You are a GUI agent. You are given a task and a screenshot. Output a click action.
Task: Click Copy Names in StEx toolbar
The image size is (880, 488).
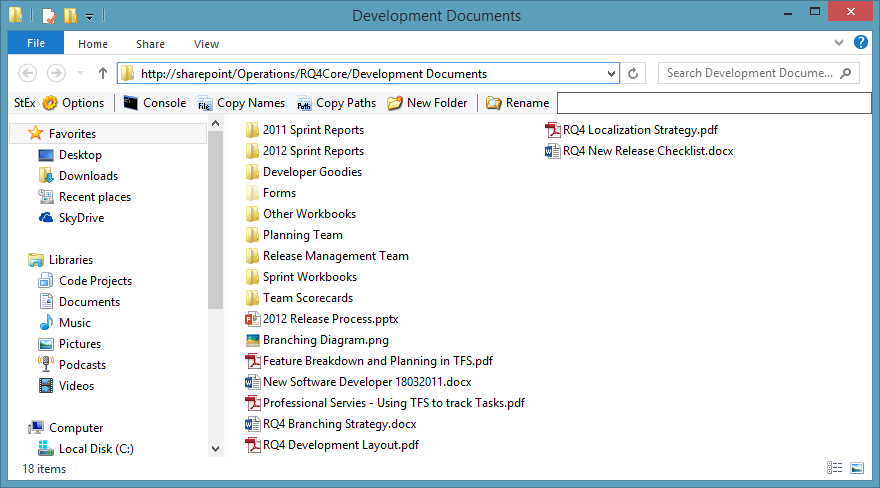pyautogui.click(x=241, y=103)
